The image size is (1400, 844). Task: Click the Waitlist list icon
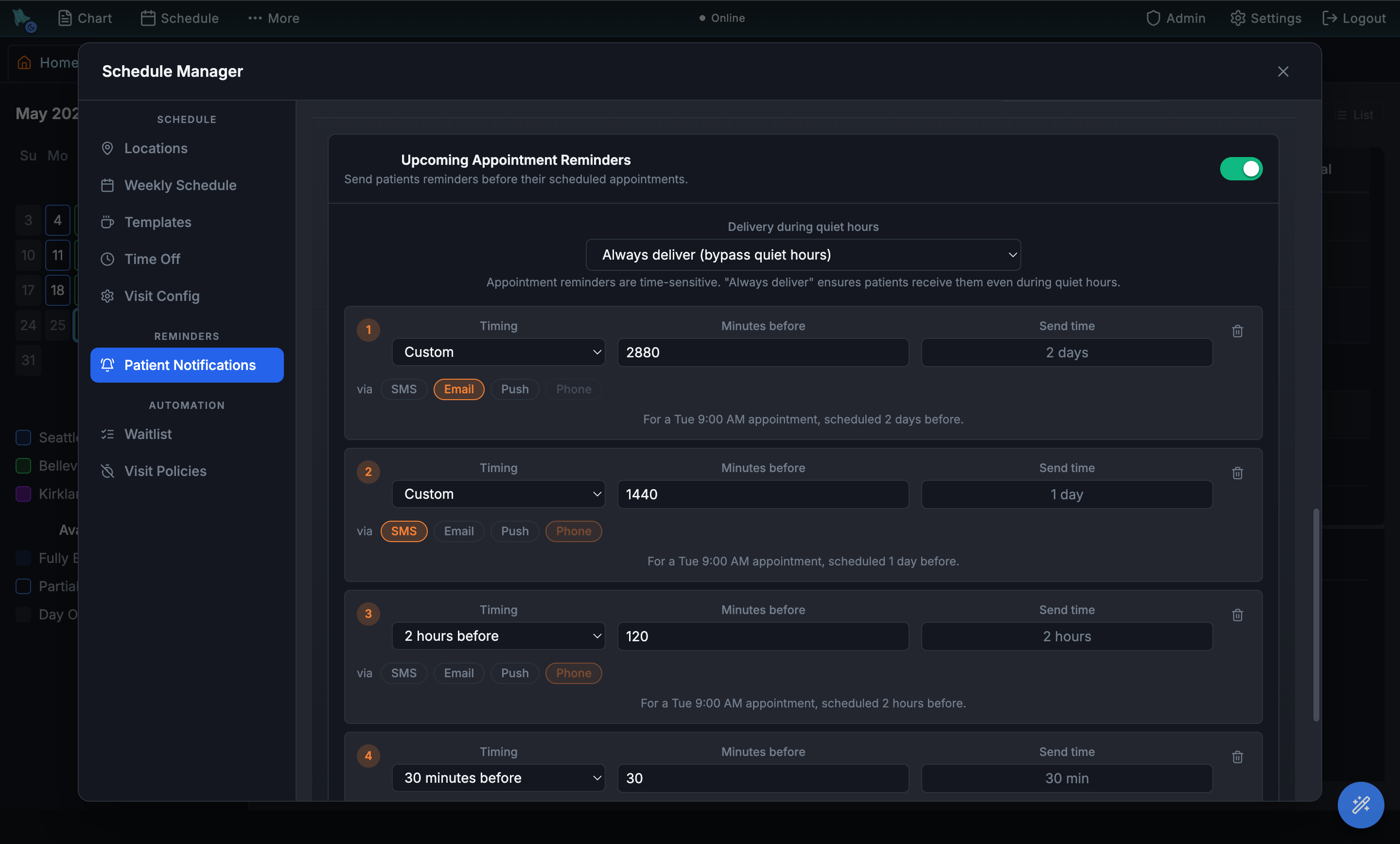(107, 434)
